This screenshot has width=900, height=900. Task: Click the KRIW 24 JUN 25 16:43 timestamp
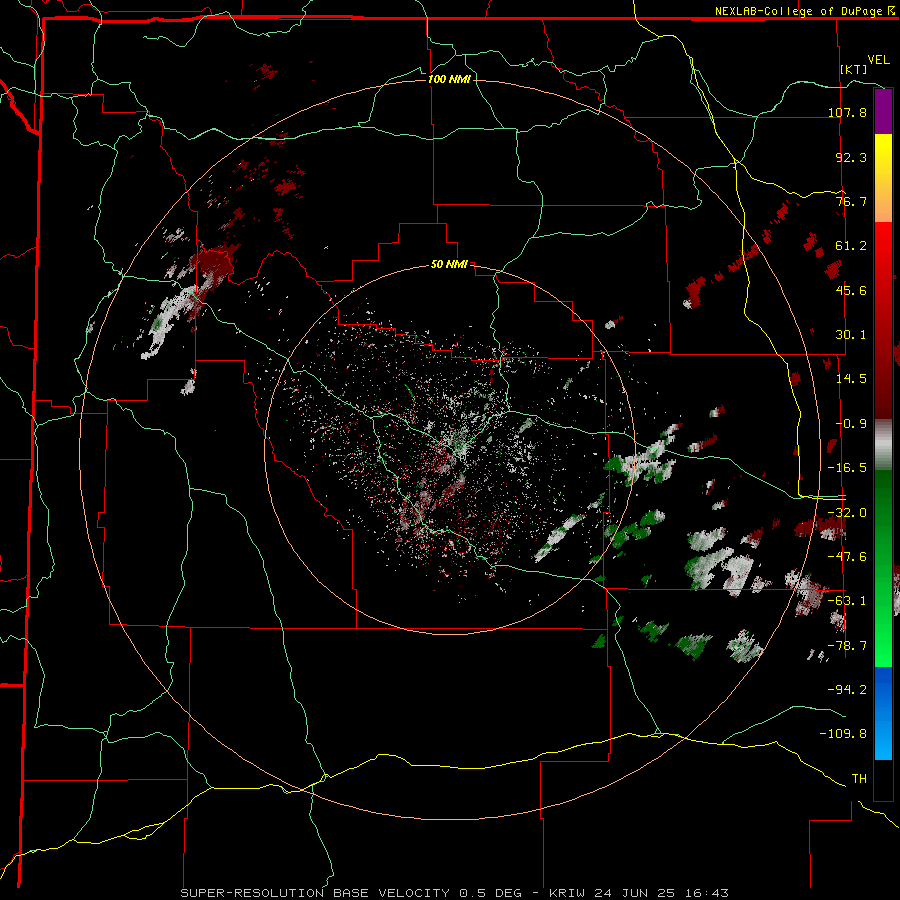pyautogui.click(x=639, y=893)
